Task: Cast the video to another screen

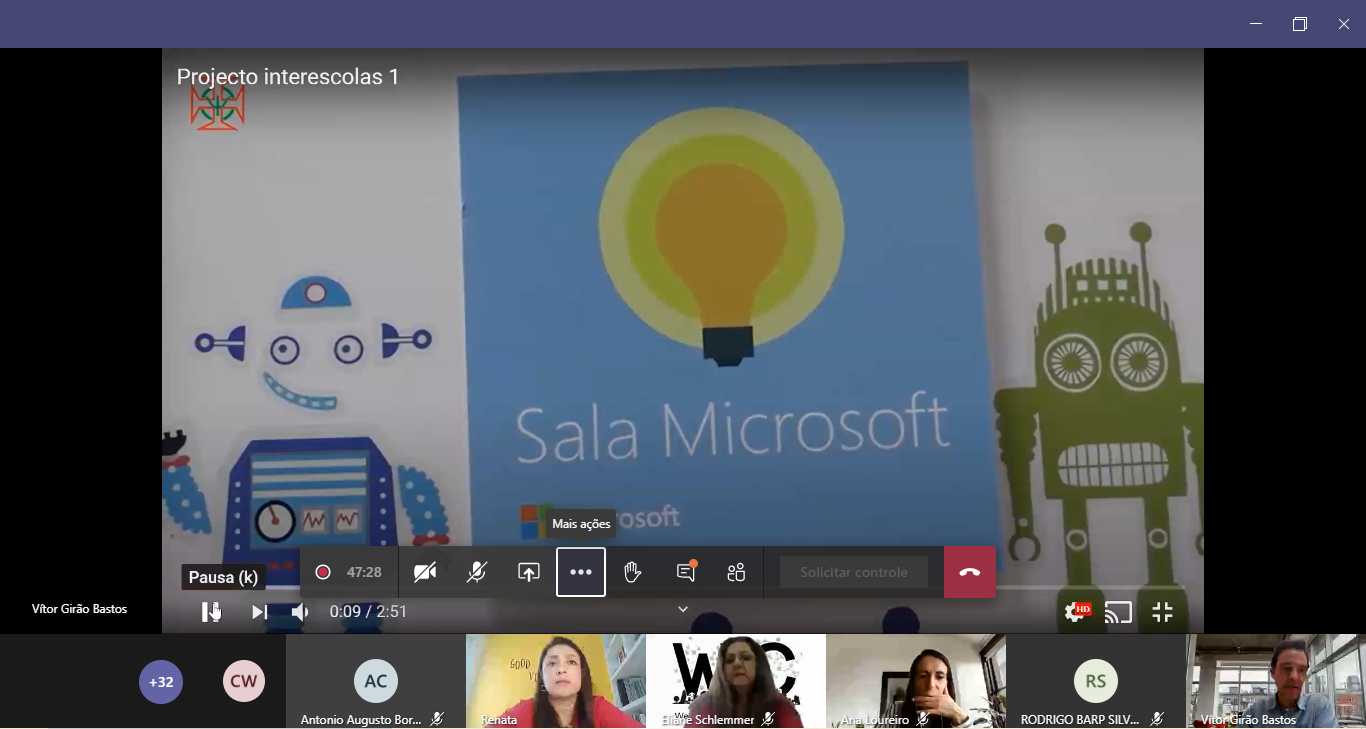Action: [1119, 612]
